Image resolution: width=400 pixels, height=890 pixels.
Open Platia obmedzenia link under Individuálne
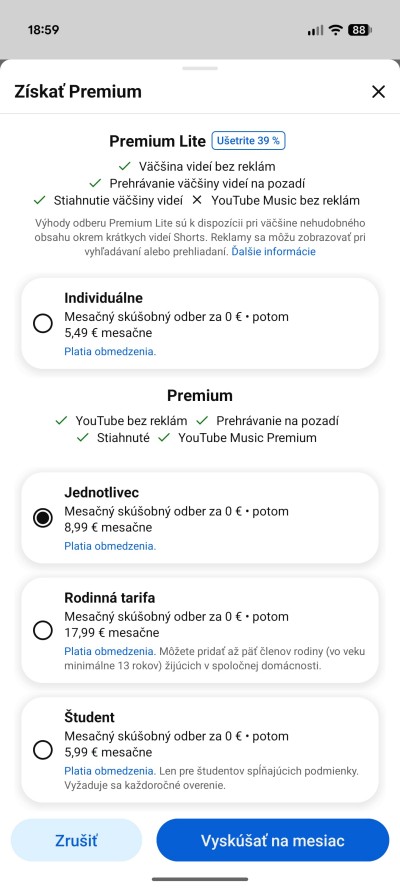[x=110, y=351]
